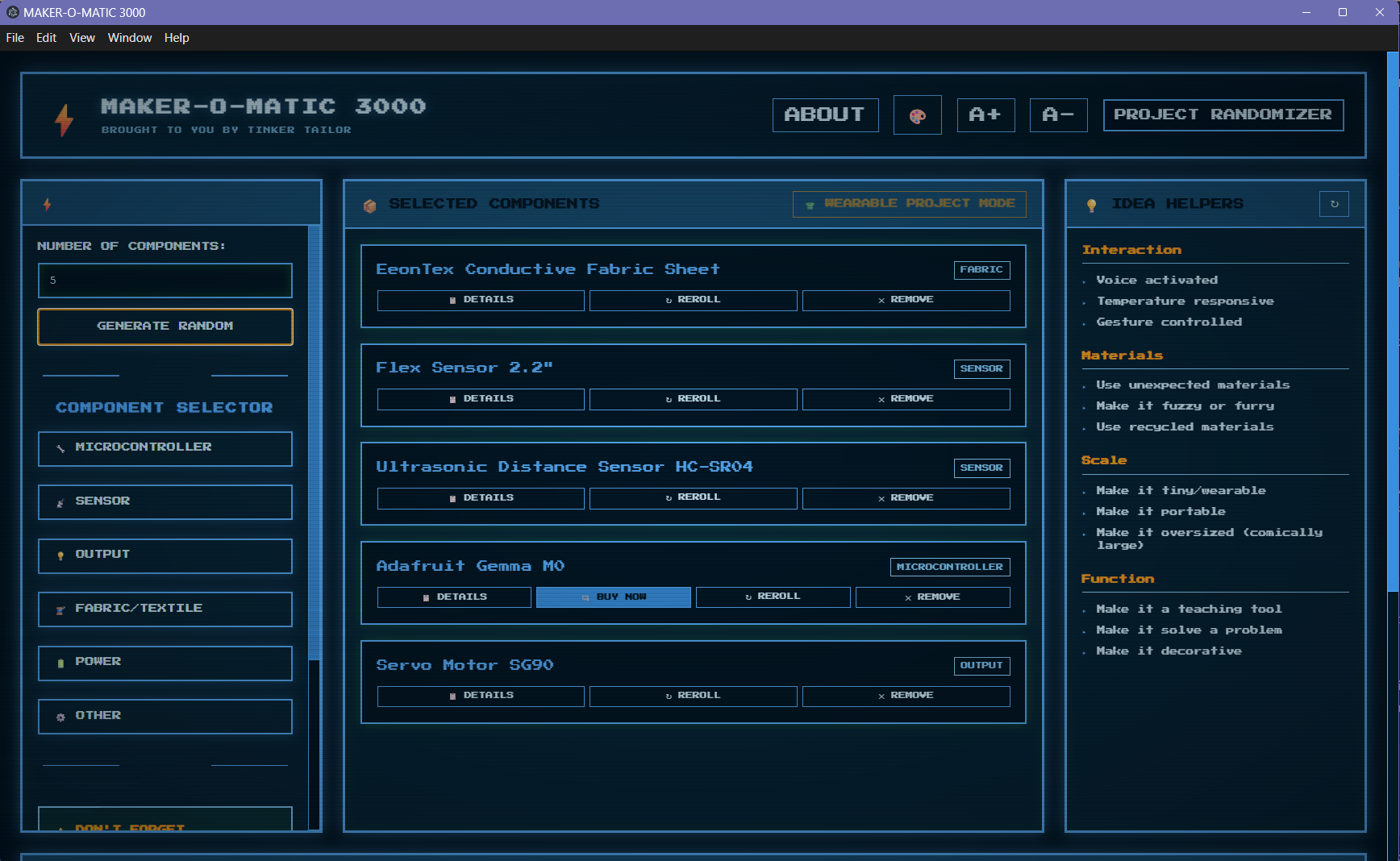
Task: Expand the Sensor component category
Action: pos(165,501)
